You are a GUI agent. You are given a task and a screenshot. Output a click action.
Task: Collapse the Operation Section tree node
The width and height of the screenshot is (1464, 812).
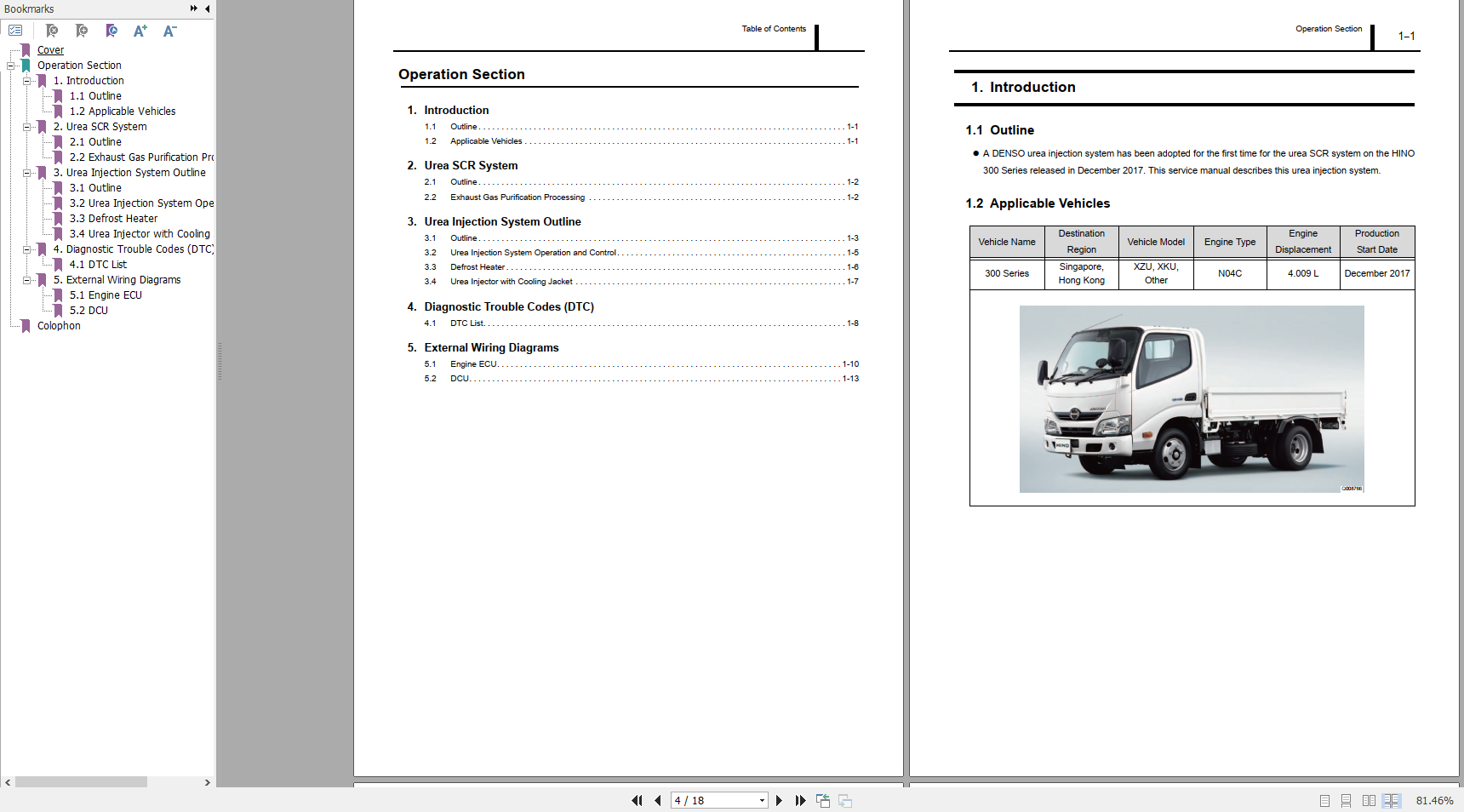(x=11, y=66)
